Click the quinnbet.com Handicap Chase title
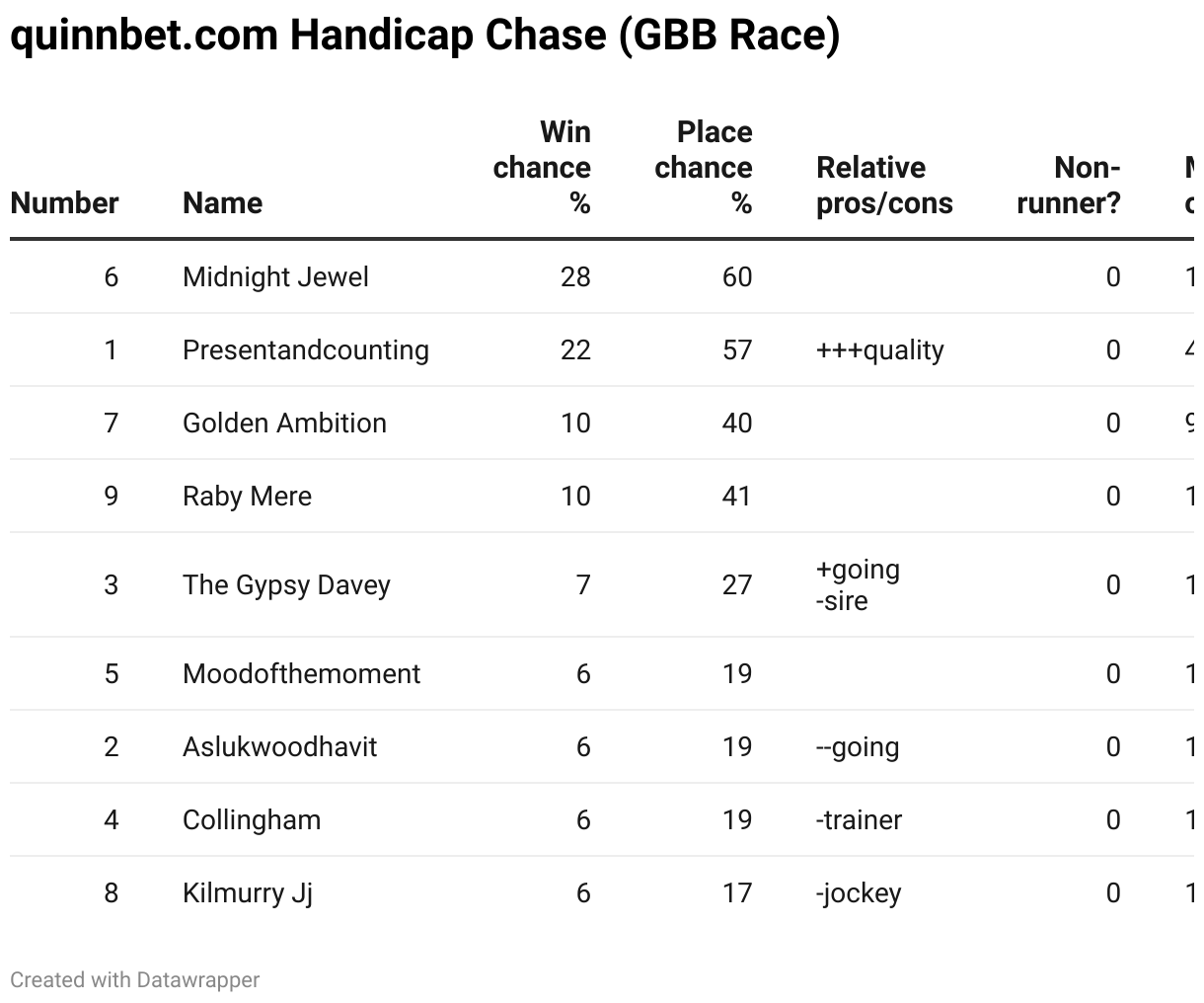 (x=425, y=36)
